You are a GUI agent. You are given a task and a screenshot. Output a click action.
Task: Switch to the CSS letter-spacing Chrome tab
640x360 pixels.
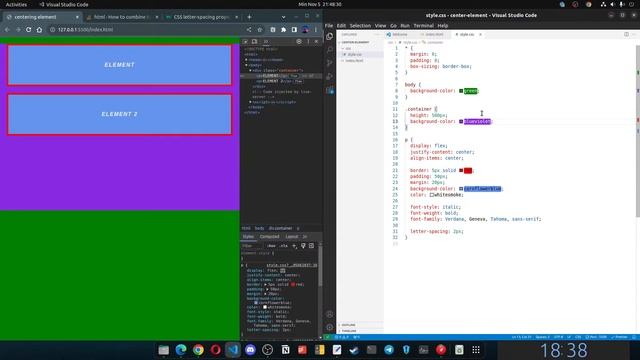[x=202, y=17]
